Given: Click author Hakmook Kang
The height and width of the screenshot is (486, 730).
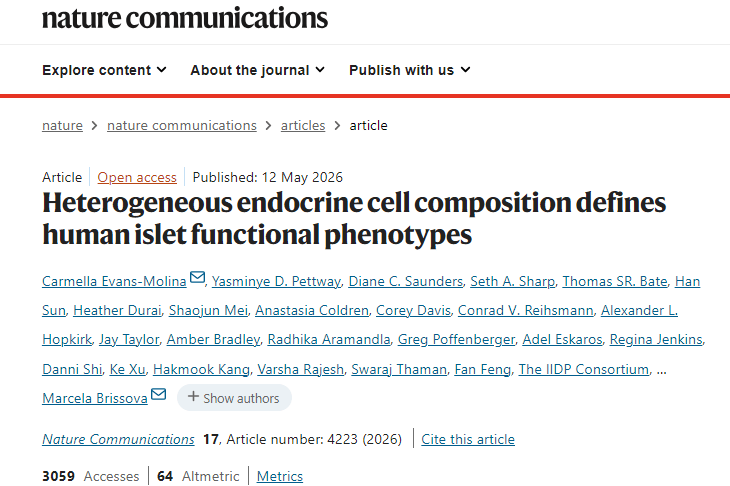Looking at the screenshot, I should tap(201, 370).
